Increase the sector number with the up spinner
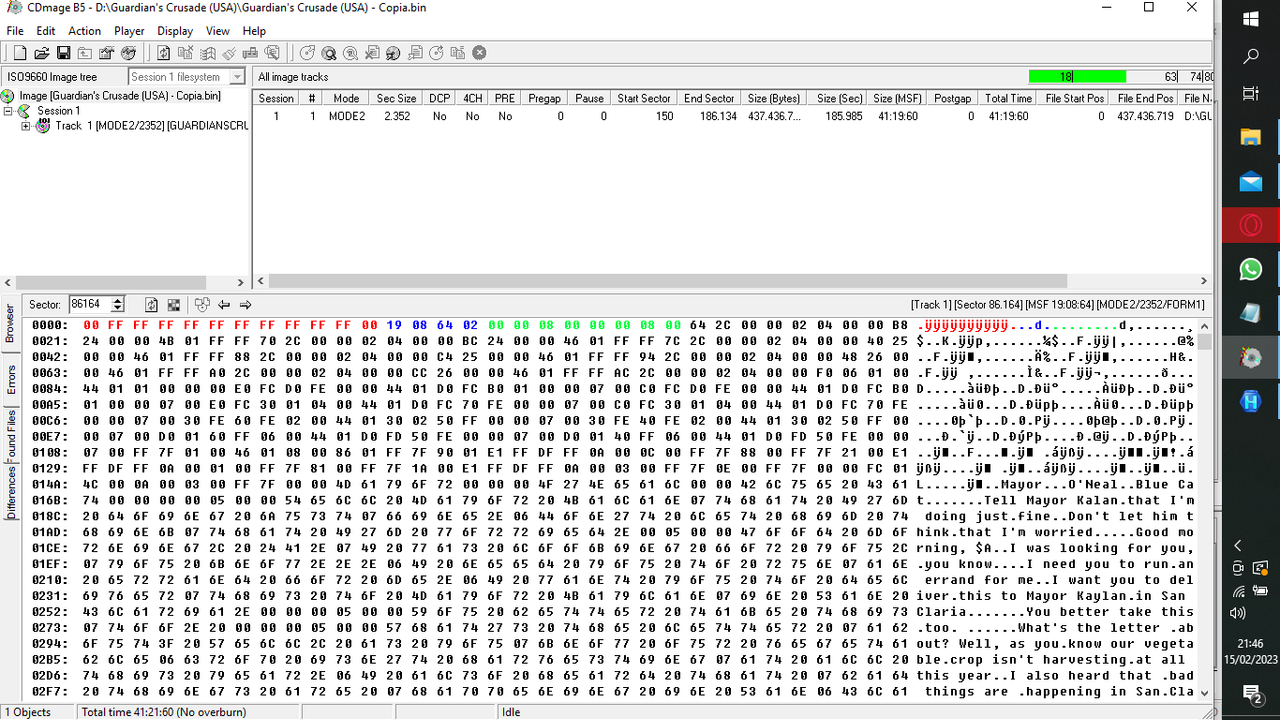 coord(118,300)
